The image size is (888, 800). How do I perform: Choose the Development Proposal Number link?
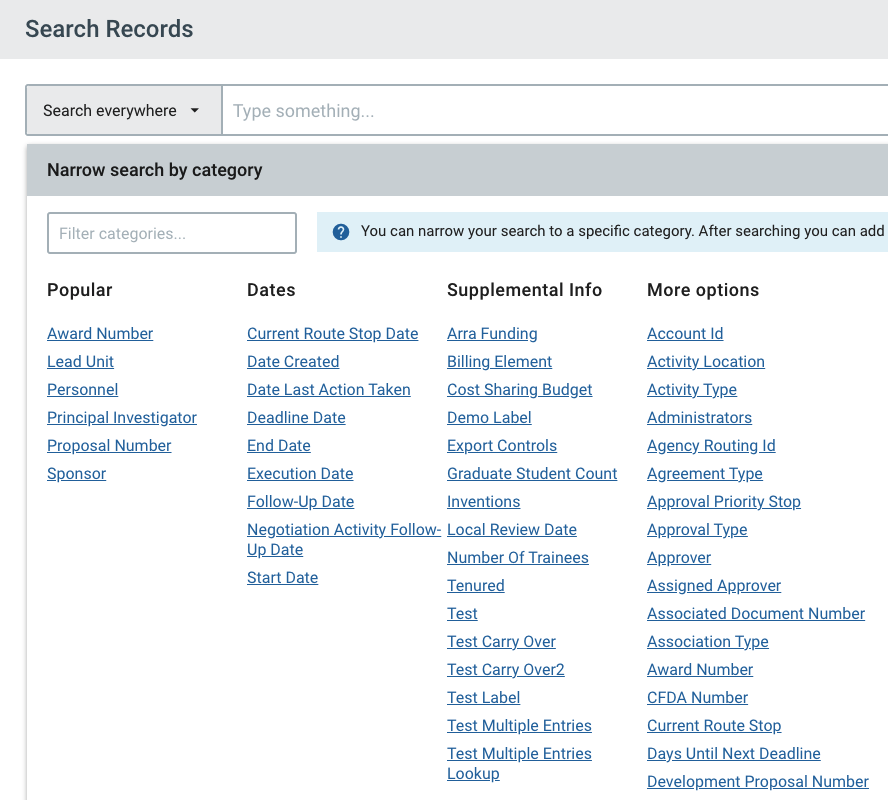758,782
